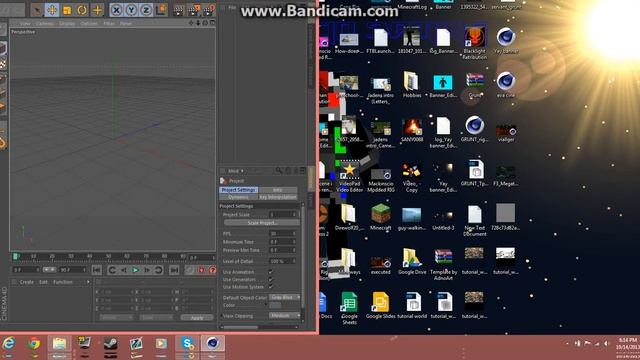
Task: Toggle the Z axis lock
Action: point(146,10)
